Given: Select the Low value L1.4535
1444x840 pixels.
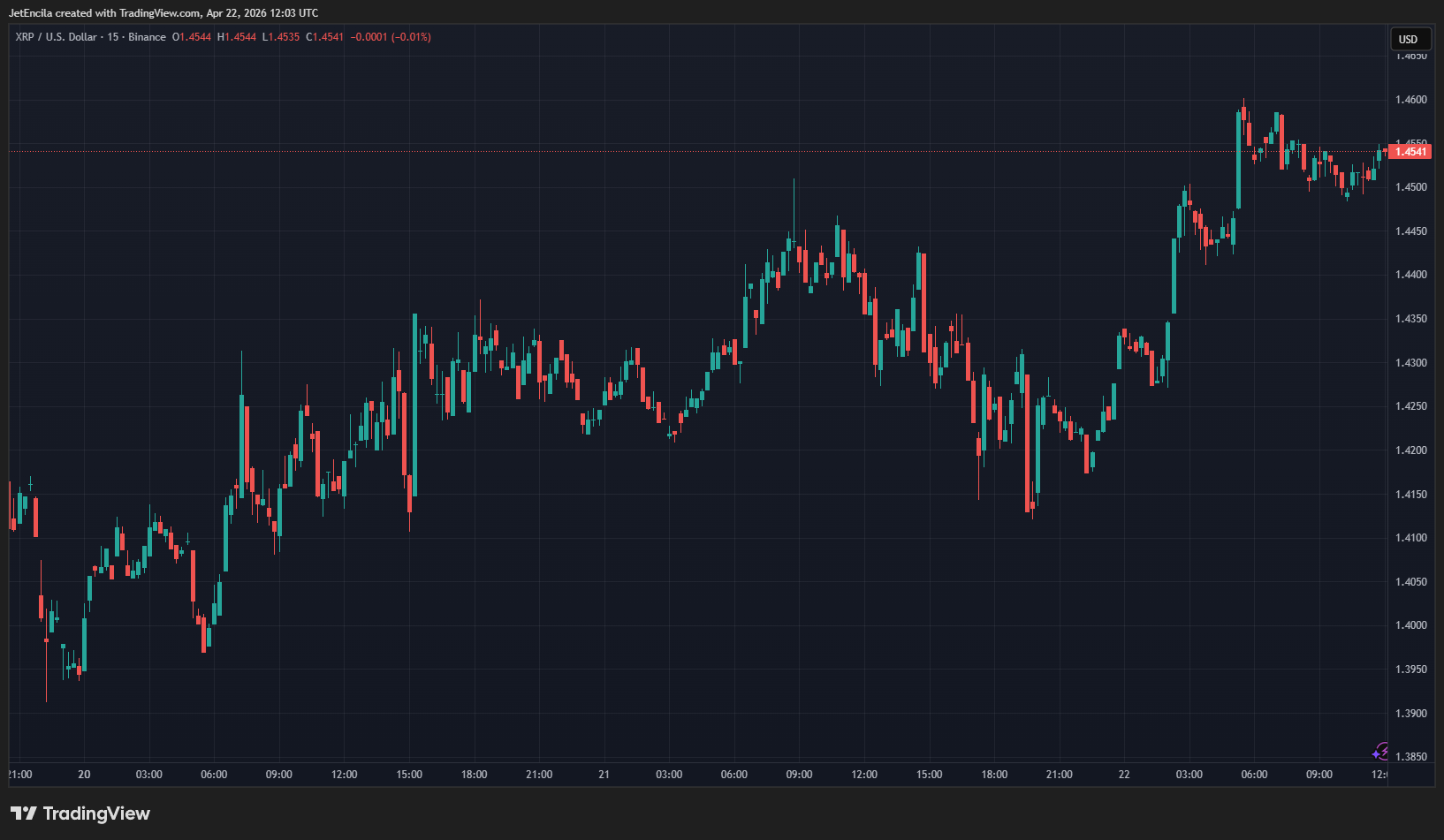Looking at the screenshot, I should coord(281,37).
